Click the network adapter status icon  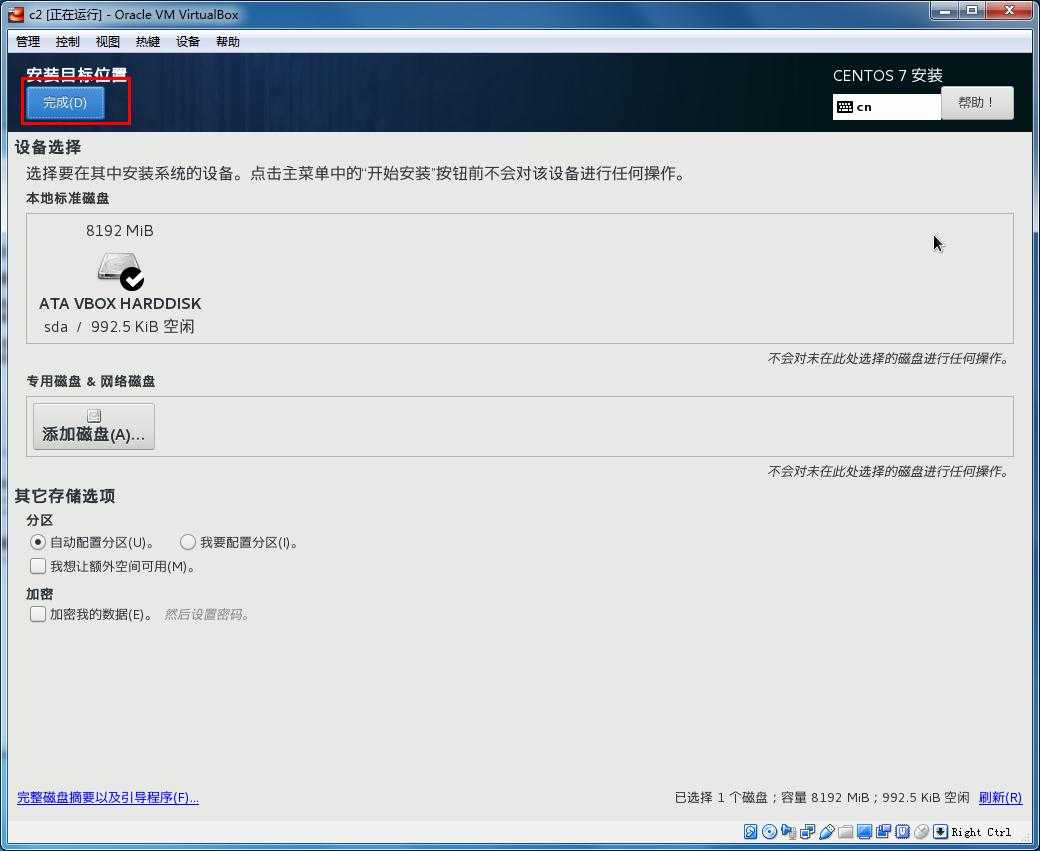point(807,831)
